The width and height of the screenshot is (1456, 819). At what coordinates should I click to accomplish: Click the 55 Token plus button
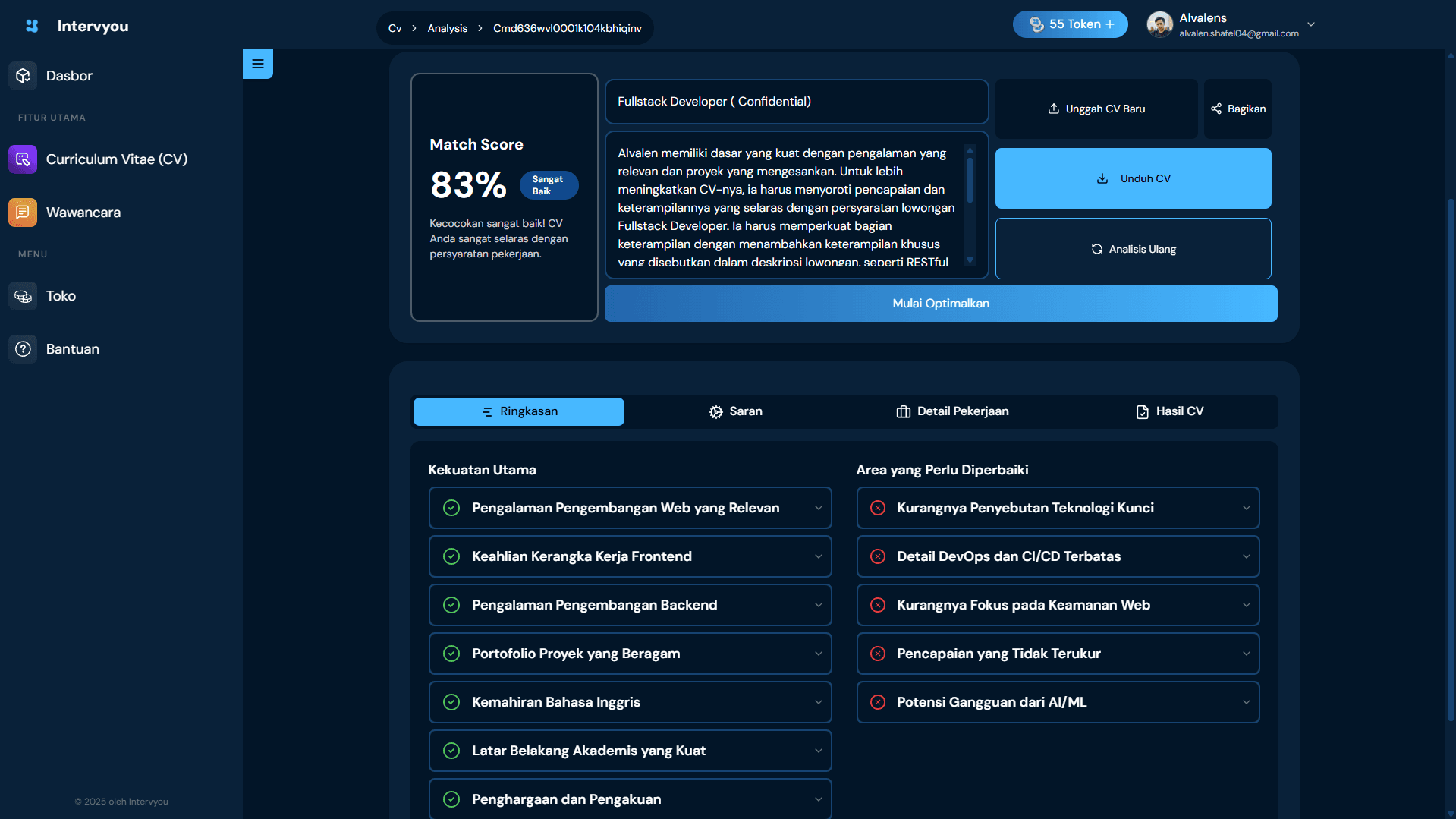[x=1070, y=24]
